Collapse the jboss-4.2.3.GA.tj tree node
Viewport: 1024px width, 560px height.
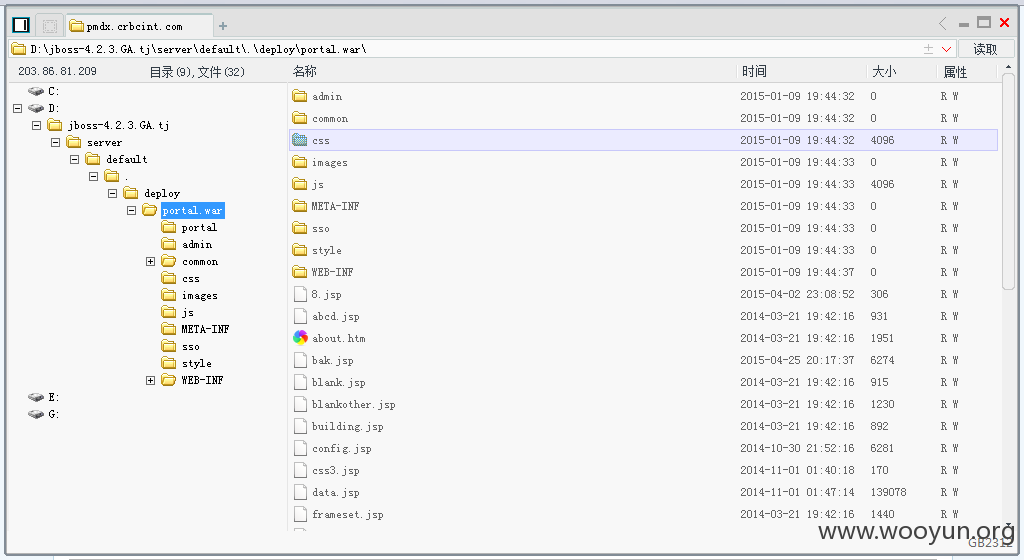(37, 125)
